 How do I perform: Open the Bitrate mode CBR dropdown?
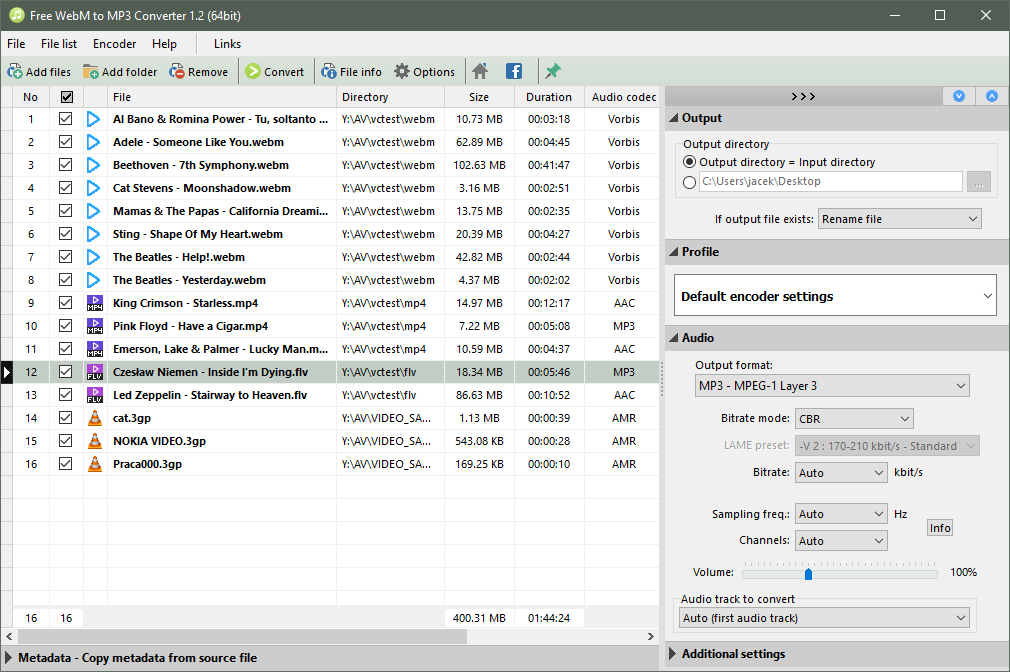coord(854,419)
